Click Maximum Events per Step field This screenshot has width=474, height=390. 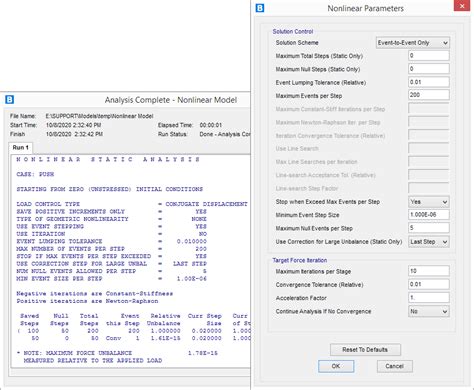pos(429,95)
